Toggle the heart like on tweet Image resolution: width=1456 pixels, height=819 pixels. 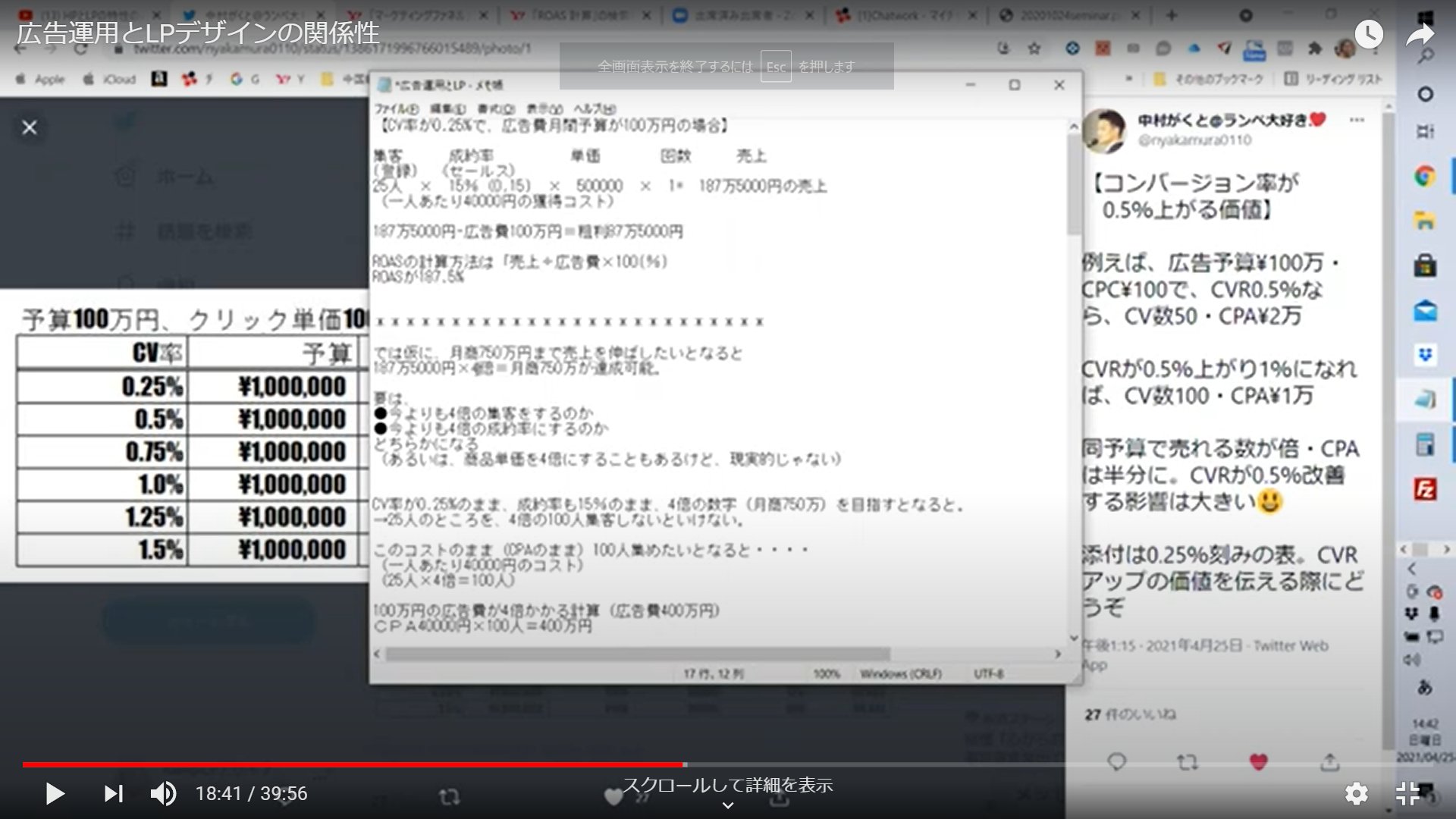(x=1259, y=761)
